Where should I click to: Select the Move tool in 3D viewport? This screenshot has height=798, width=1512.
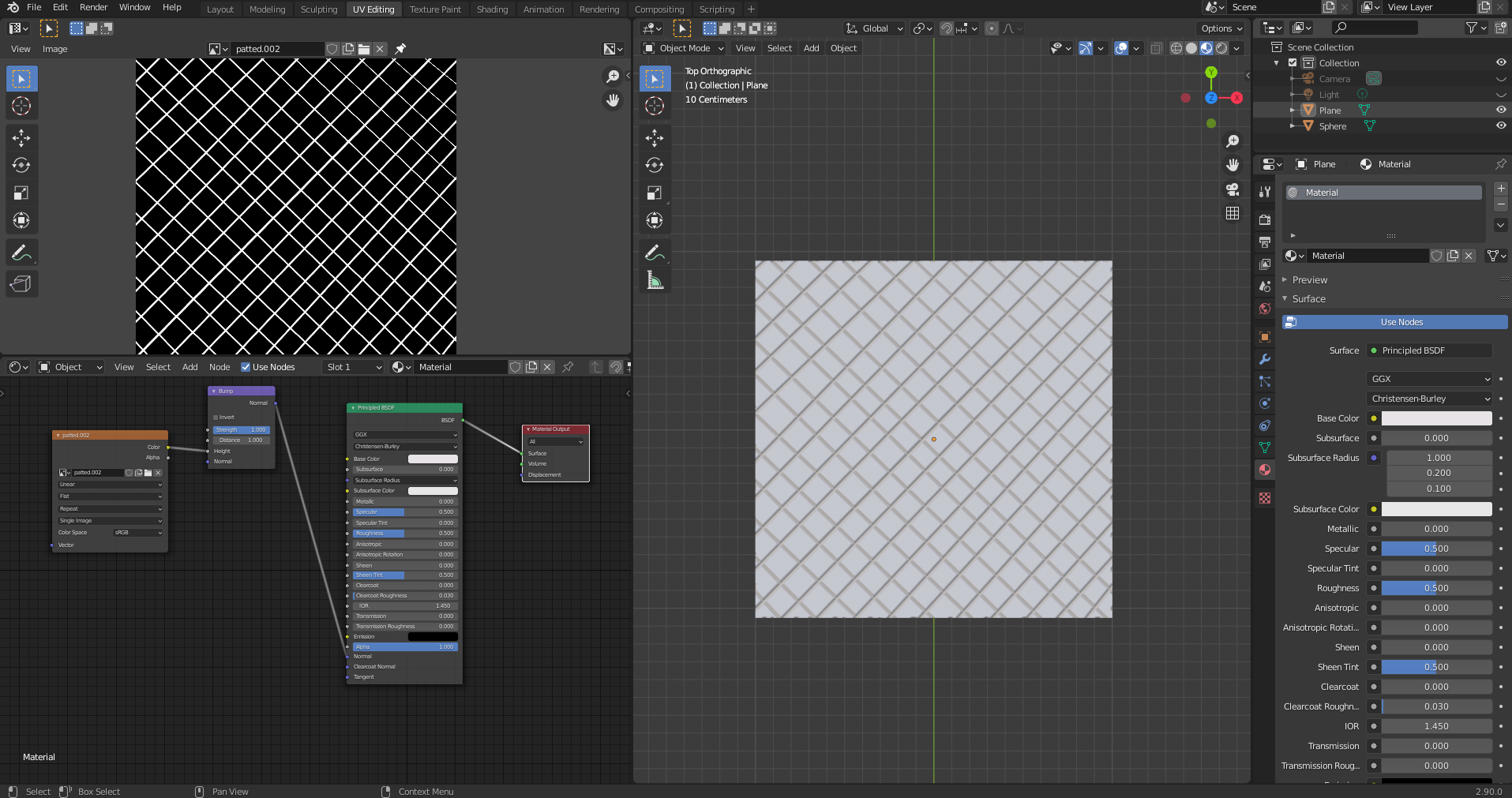point(654,138)
